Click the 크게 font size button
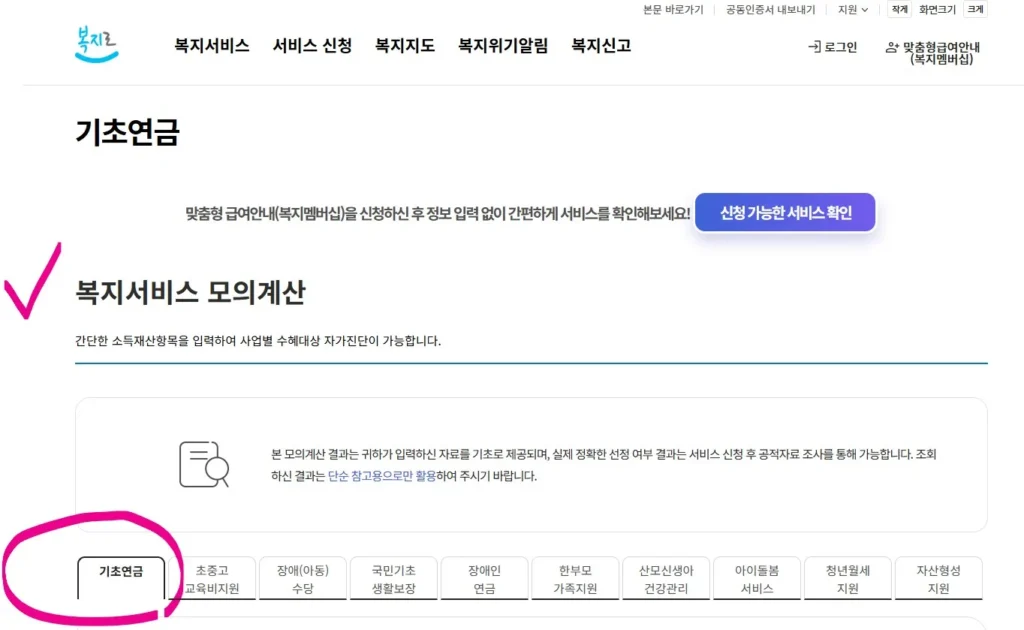The image size is (1024, 630). [x=974, y=9]
